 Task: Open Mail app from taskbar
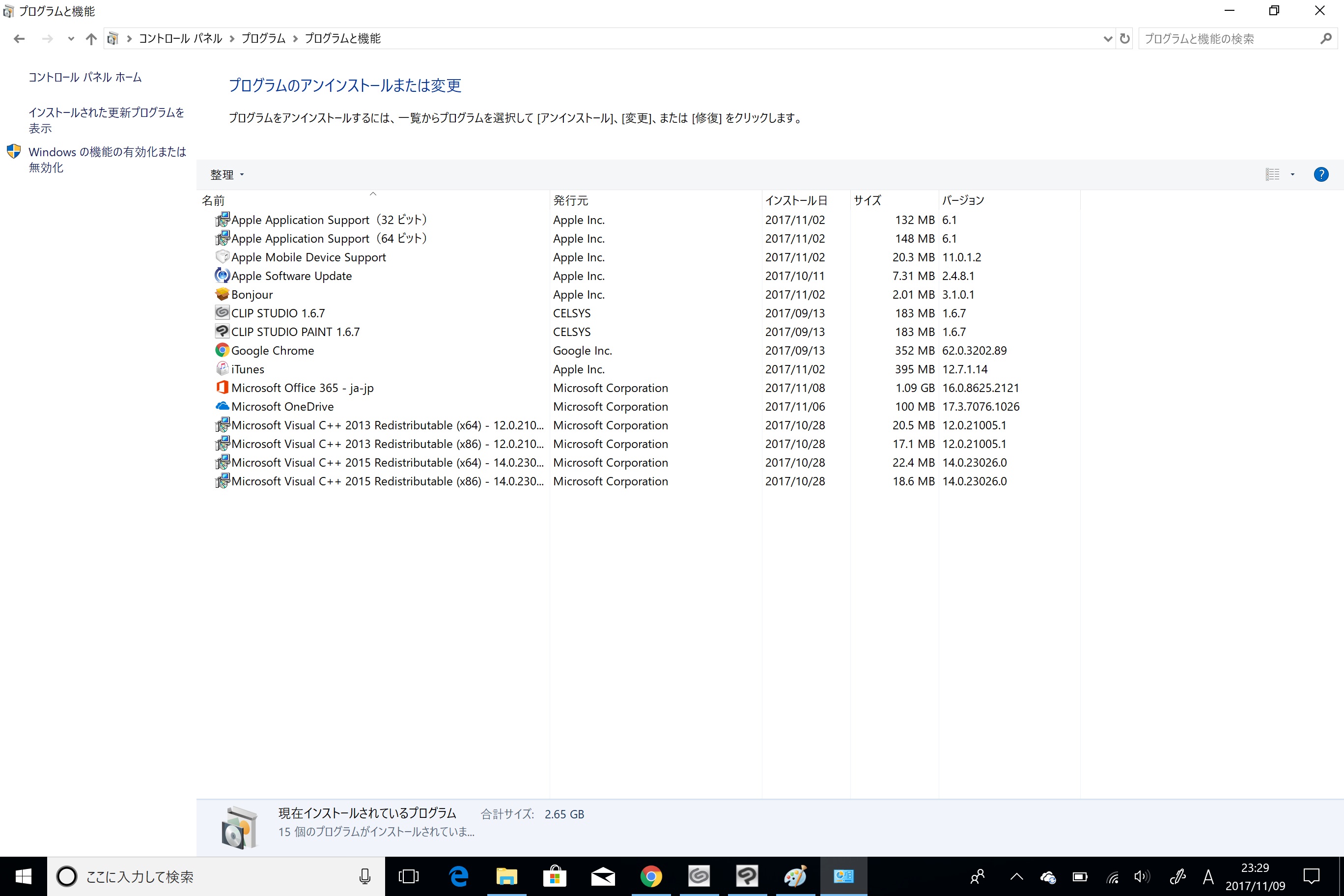[x=603, y=876]
